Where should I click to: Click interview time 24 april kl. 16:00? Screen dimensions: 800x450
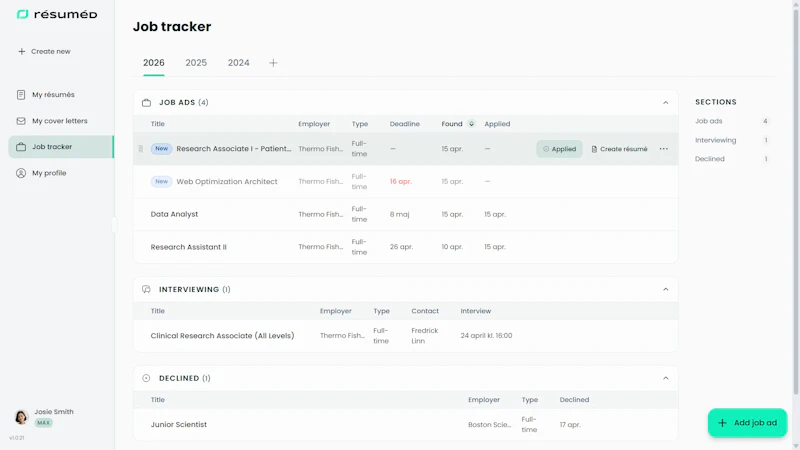coord(486,336)
